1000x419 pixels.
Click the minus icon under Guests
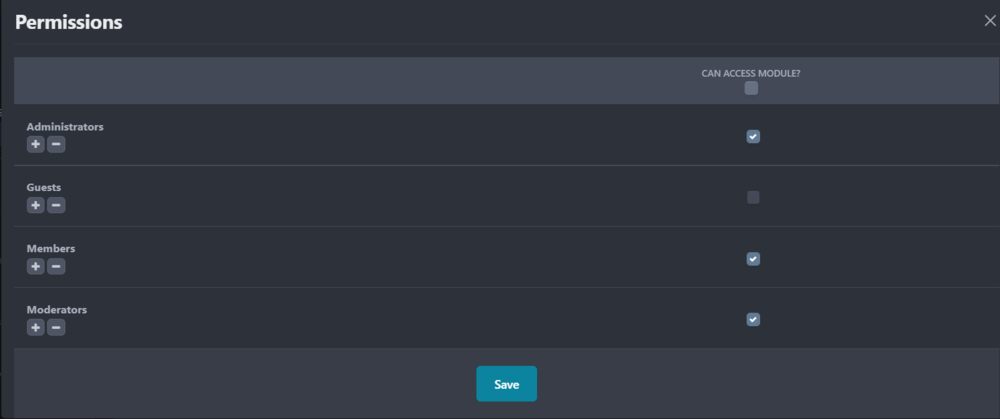click(57, 206)
